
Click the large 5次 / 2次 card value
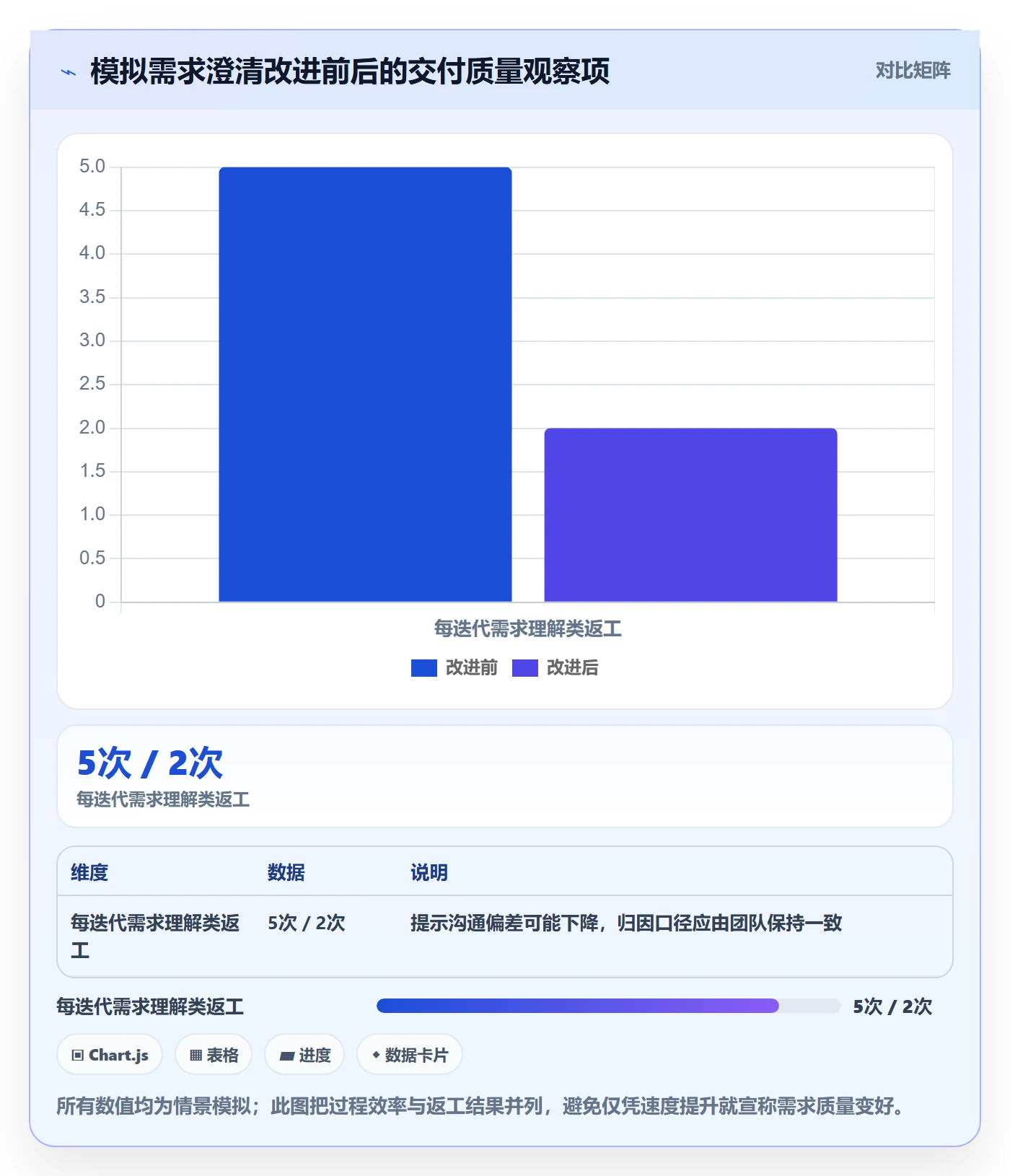click(150, 763)
